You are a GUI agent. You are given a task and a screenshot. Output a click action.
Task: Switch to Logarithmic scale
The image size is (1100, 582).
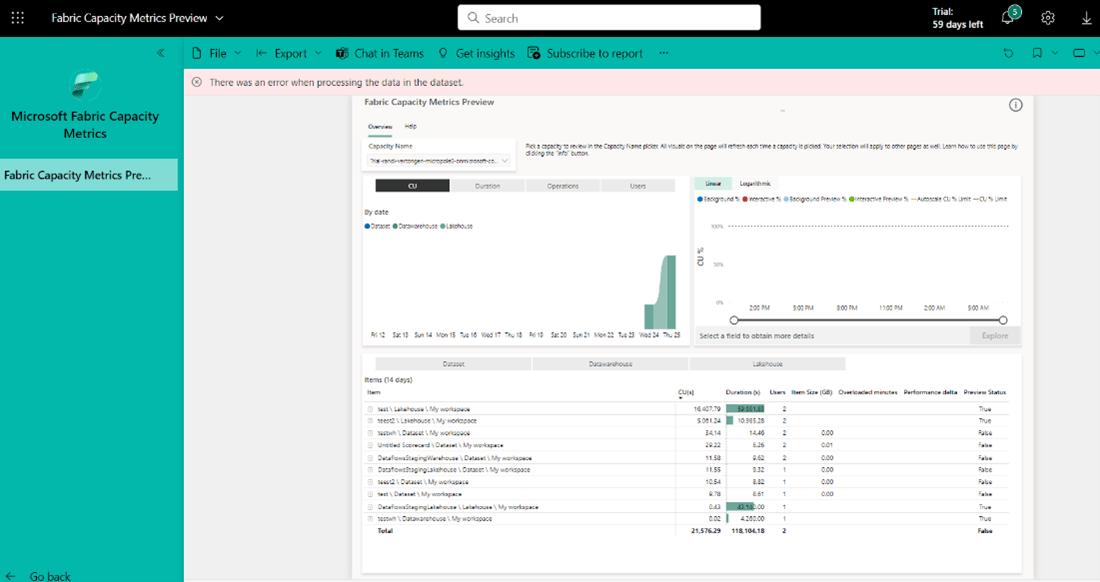[x=755, y=184]
